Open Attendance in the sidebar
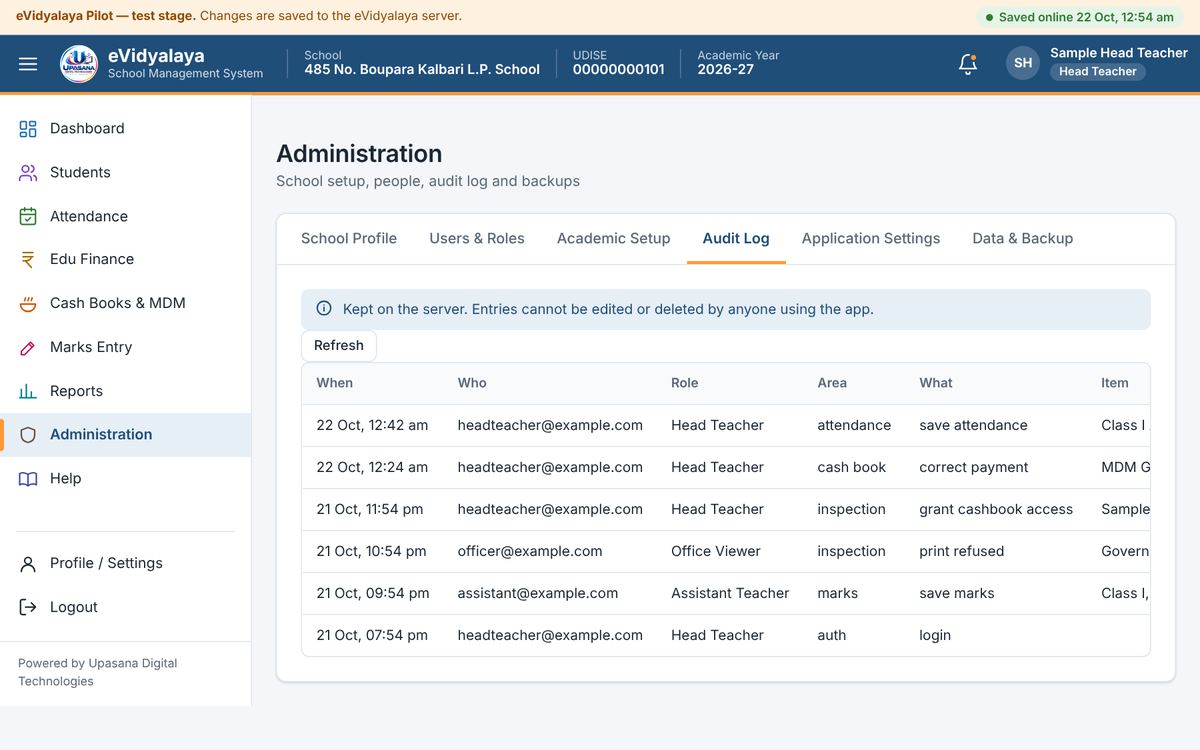This screenshot has height=750, width=1200. point(125,216)
